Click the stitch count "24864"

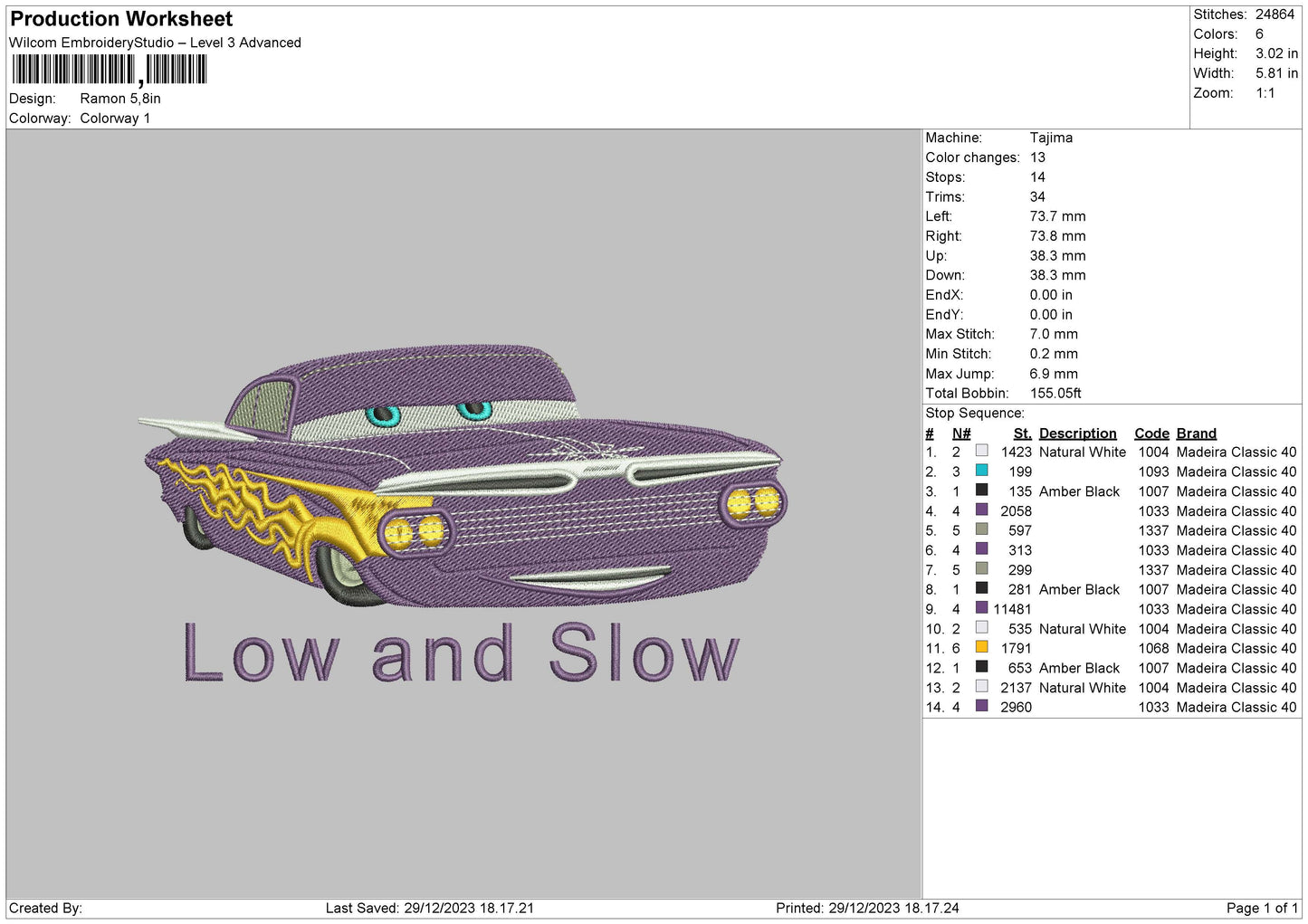tap(1275, 14)
